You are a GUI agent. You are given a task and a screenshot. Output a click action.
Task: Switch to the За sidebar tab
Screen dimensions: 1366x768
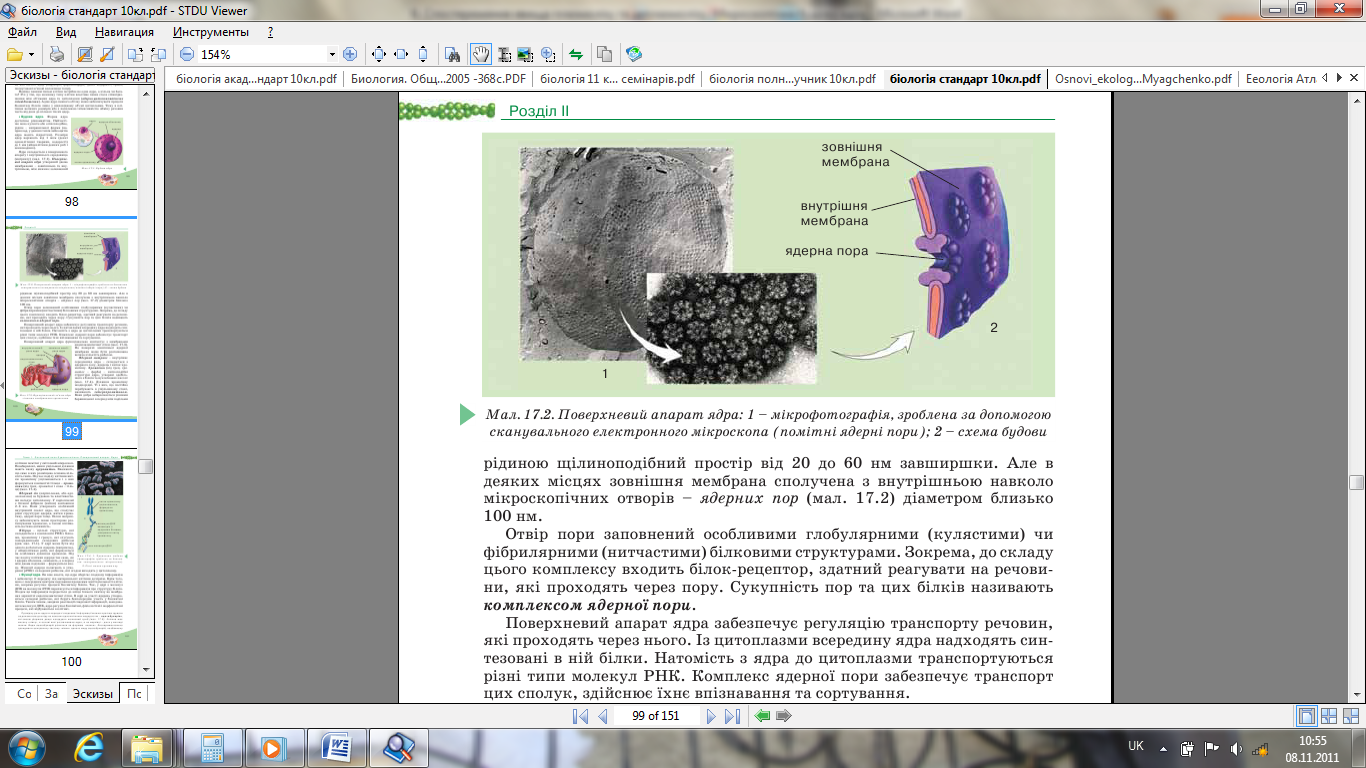(51, 693)
